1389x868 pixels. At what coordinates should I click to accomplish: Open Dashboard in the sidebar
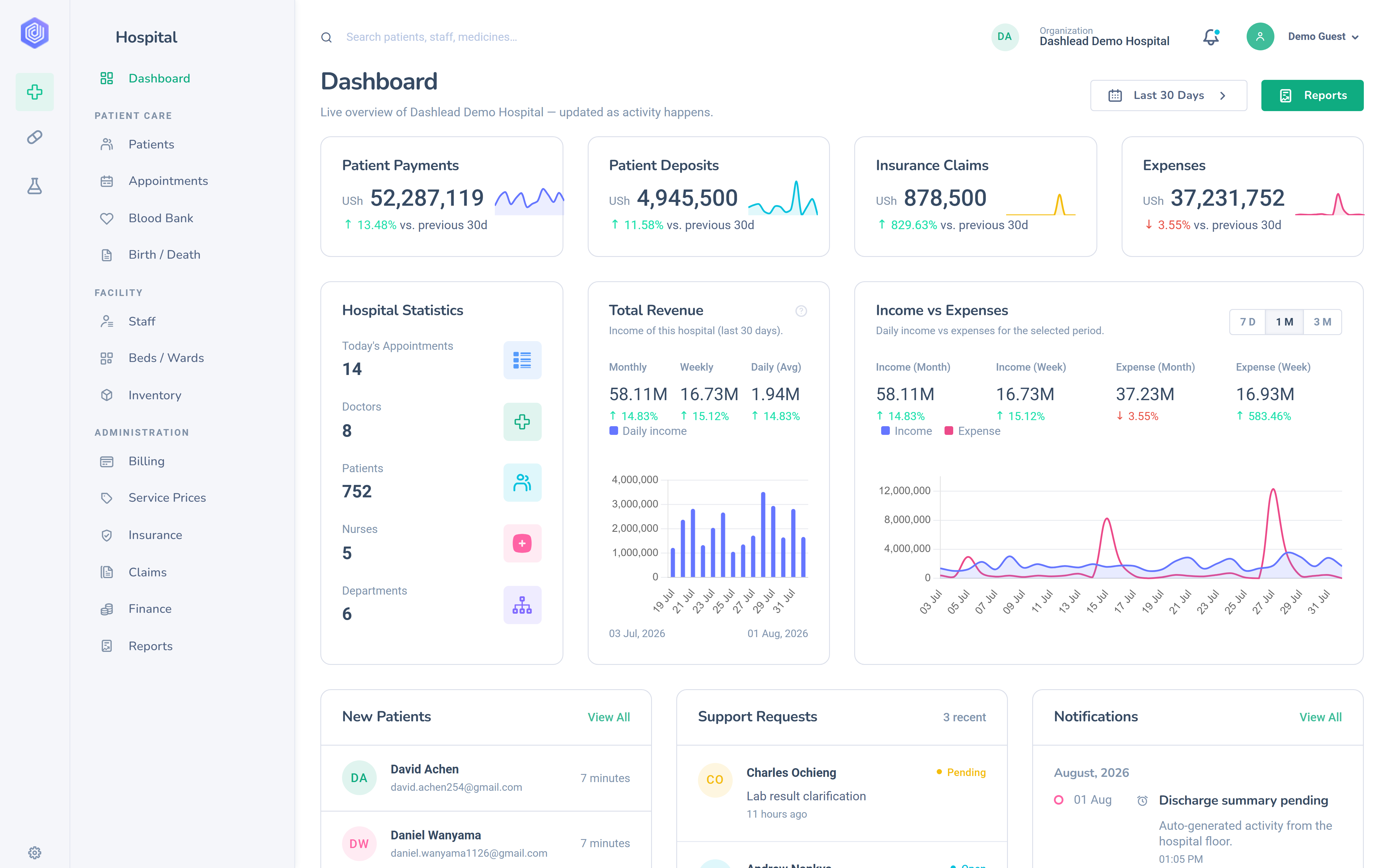pyautogui.click(x=159, y=79)
